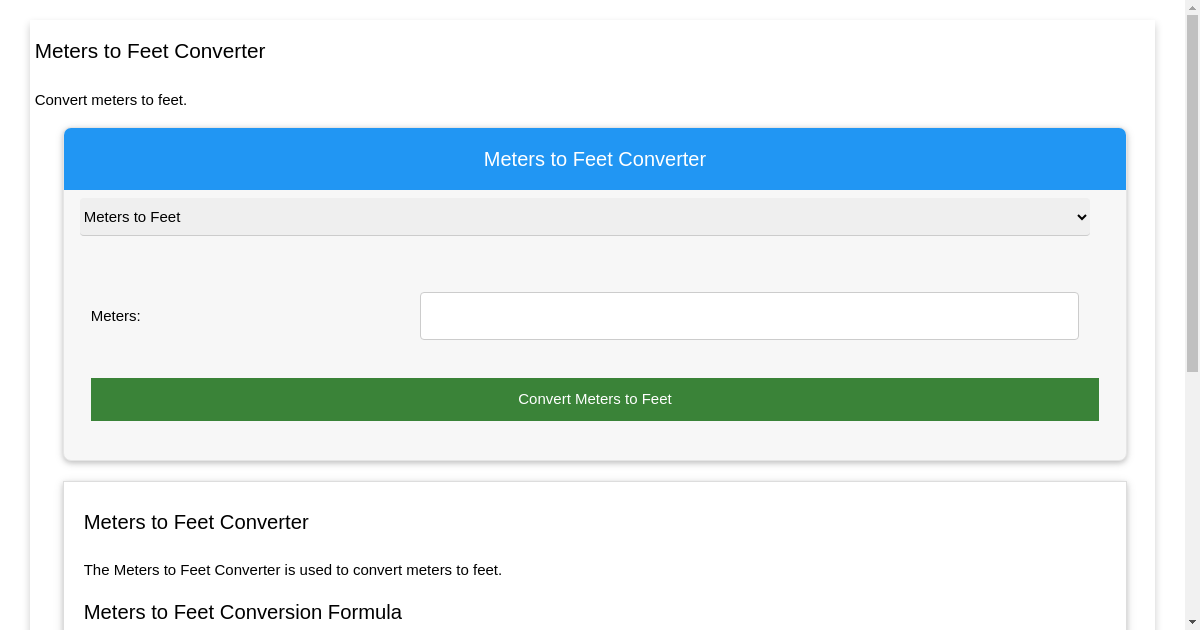Image resolution: width=1200 pixels, height=630 pixels.
Task: Open the Meters to Feet conversion dropdown
Action: pos(584,217)
